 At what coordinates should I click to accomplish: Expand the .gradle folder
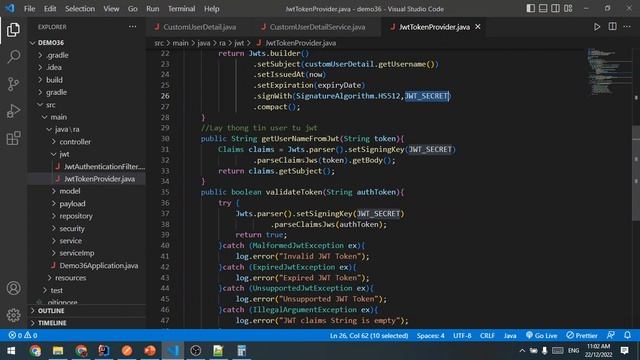(57, 55)
